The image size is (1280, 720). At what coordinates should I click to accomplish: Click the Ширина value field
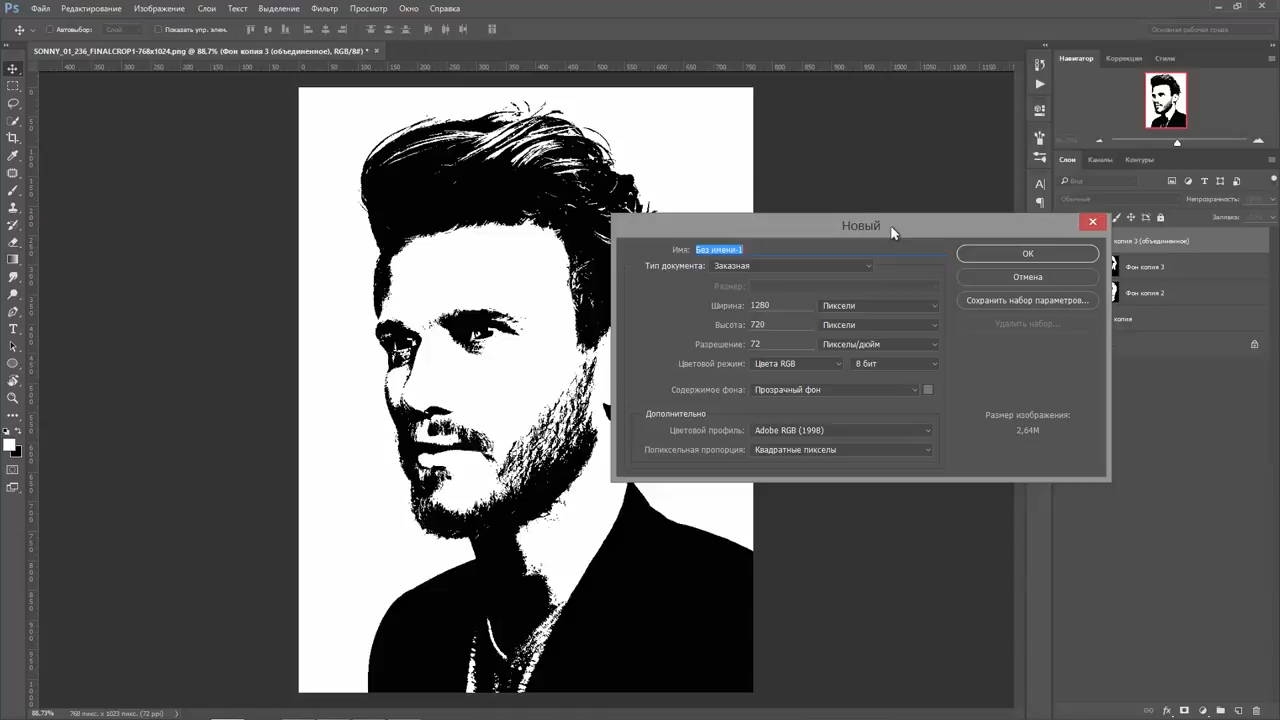tap(781, 305)
